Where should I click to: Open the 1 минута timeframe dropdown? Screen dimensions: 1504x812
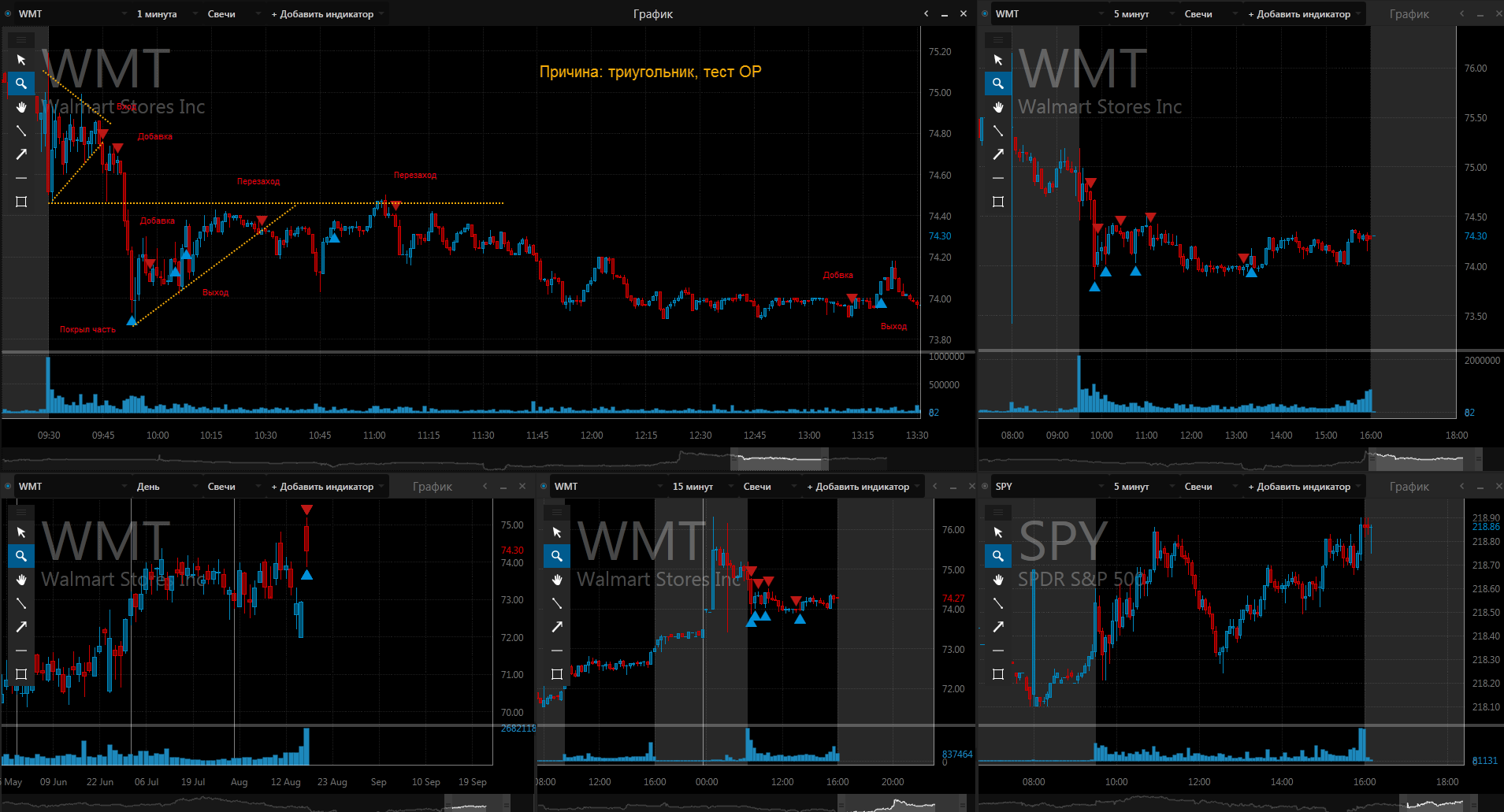click(165, 13)
